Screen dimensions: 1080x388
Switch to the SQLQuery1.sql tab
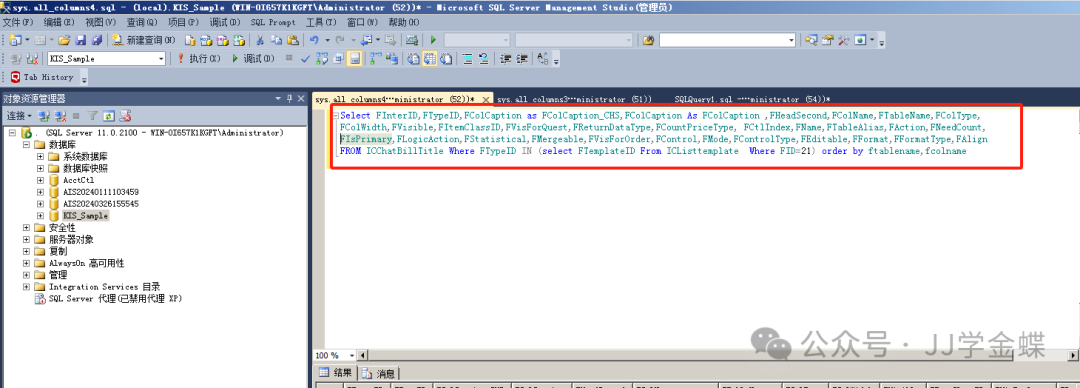click(752, 99)
